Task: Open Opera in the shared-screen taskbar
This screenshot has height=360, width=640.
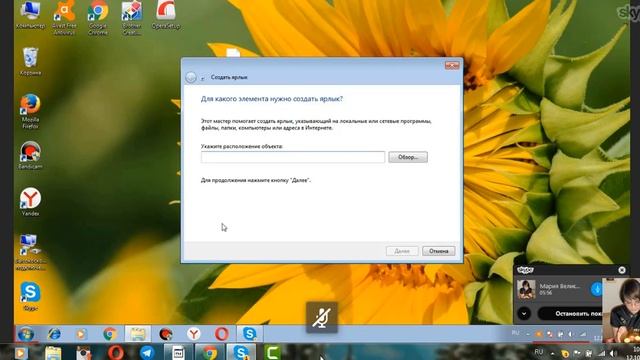Action: click(222, 334)
